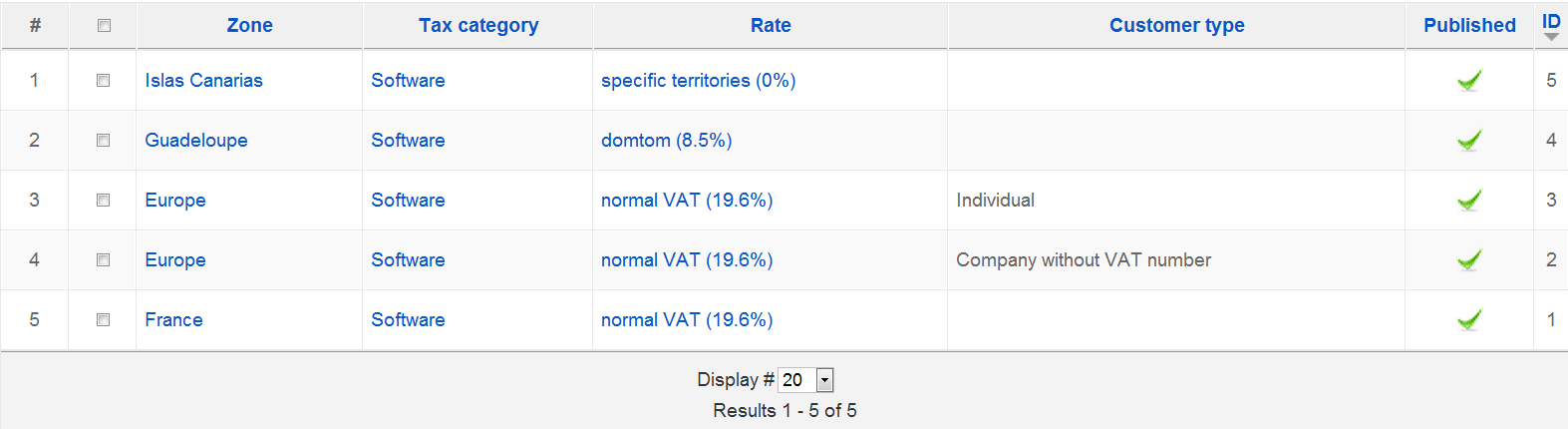Sort by Customer type header
1568x429 pixels.
tap(1176, 26)
